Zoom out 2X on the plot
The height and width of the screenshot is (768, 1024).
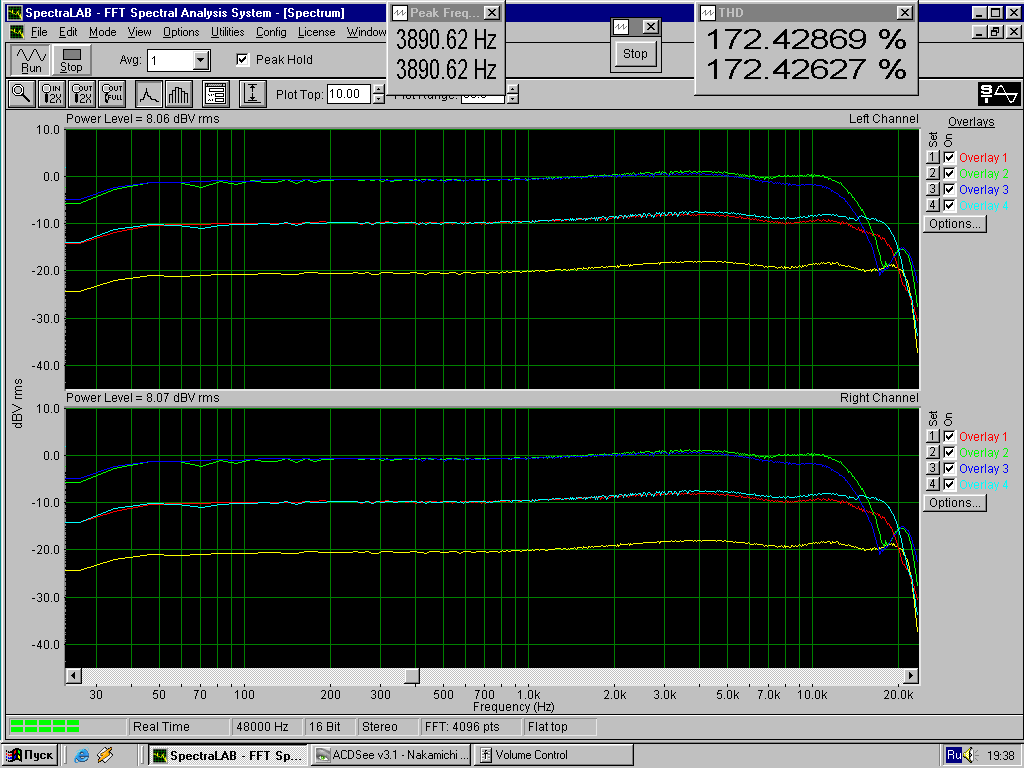click(x=82, y=94)
